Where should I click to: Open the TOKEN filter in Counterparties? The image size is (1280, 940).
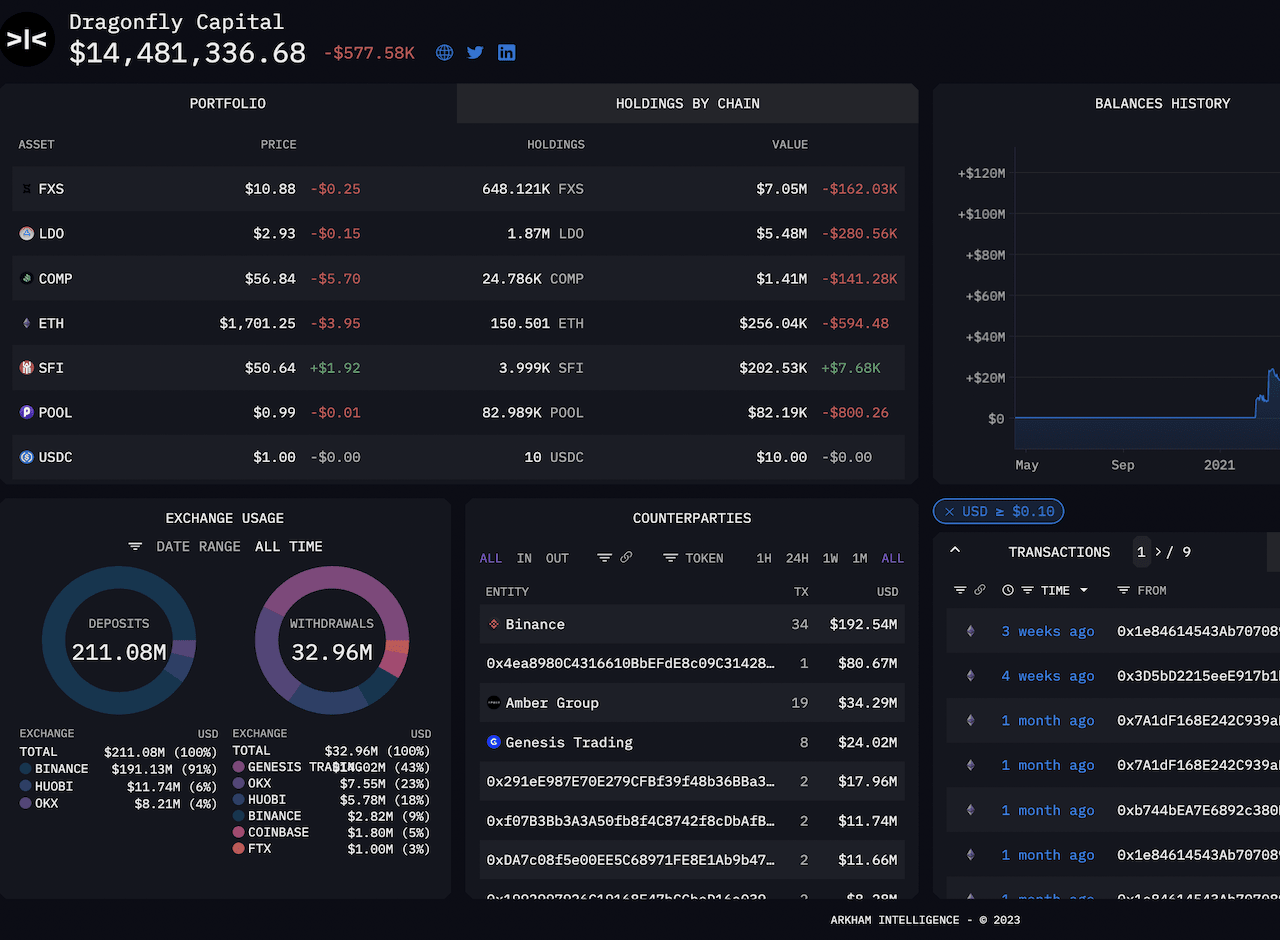[694, 558]
